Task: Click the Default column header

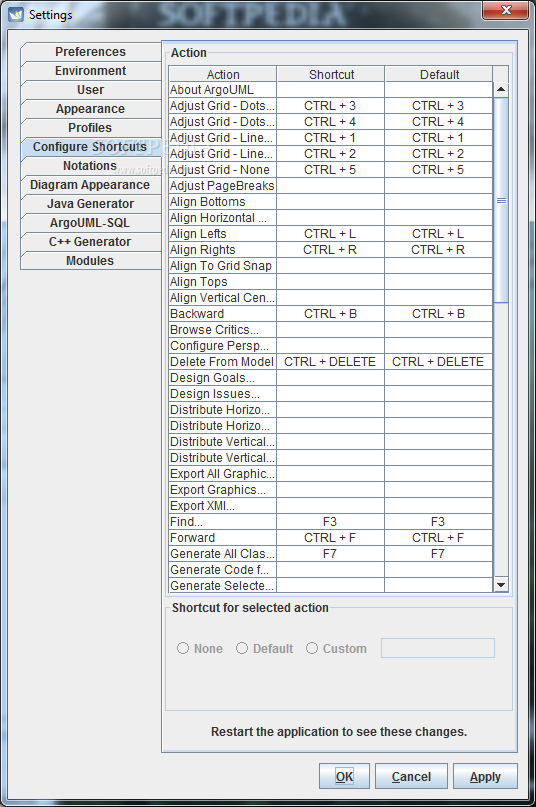Action: tap(439, 74)
